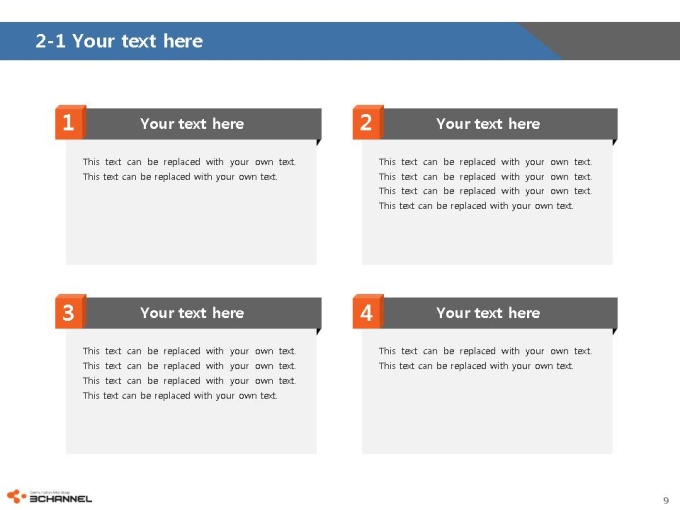Click the folded ribbon corner of header 3

pos(319,331)
